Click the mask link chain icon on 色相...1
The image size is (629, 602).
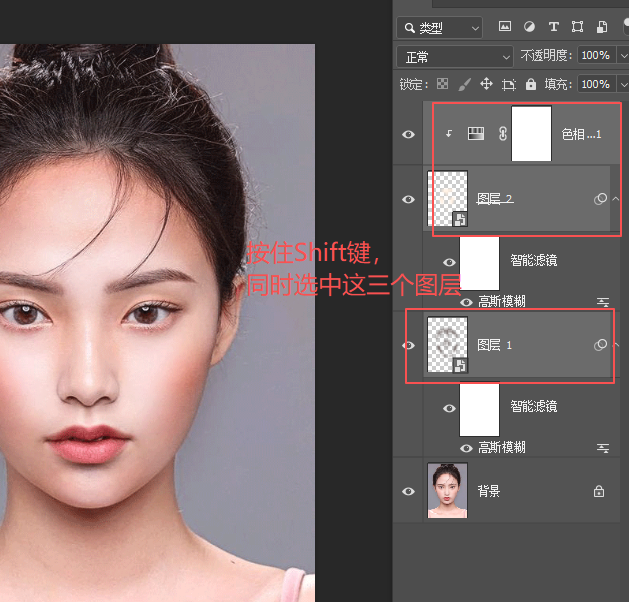[503, 134]
